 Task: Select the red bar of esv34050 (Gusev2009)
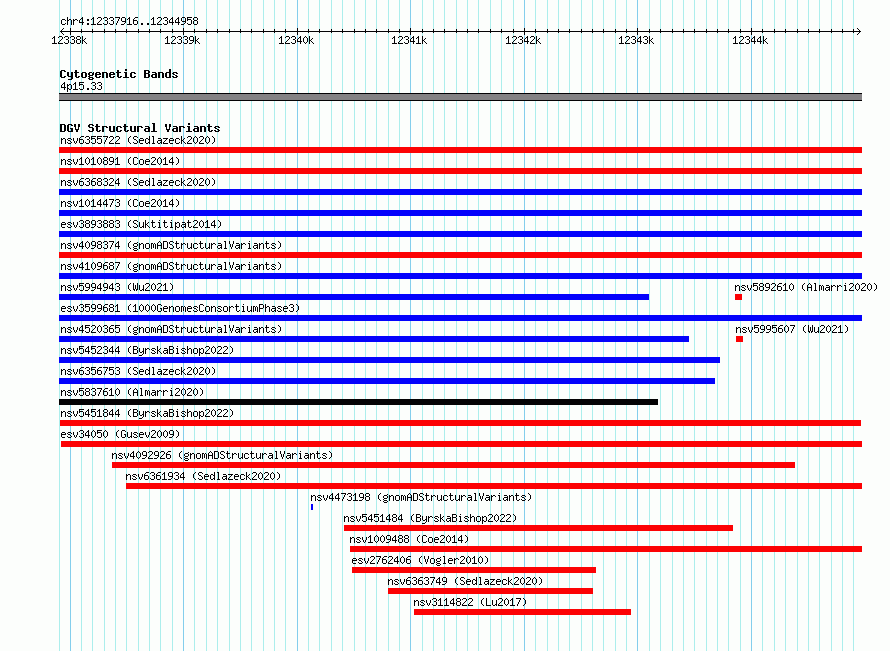[461, 444]
